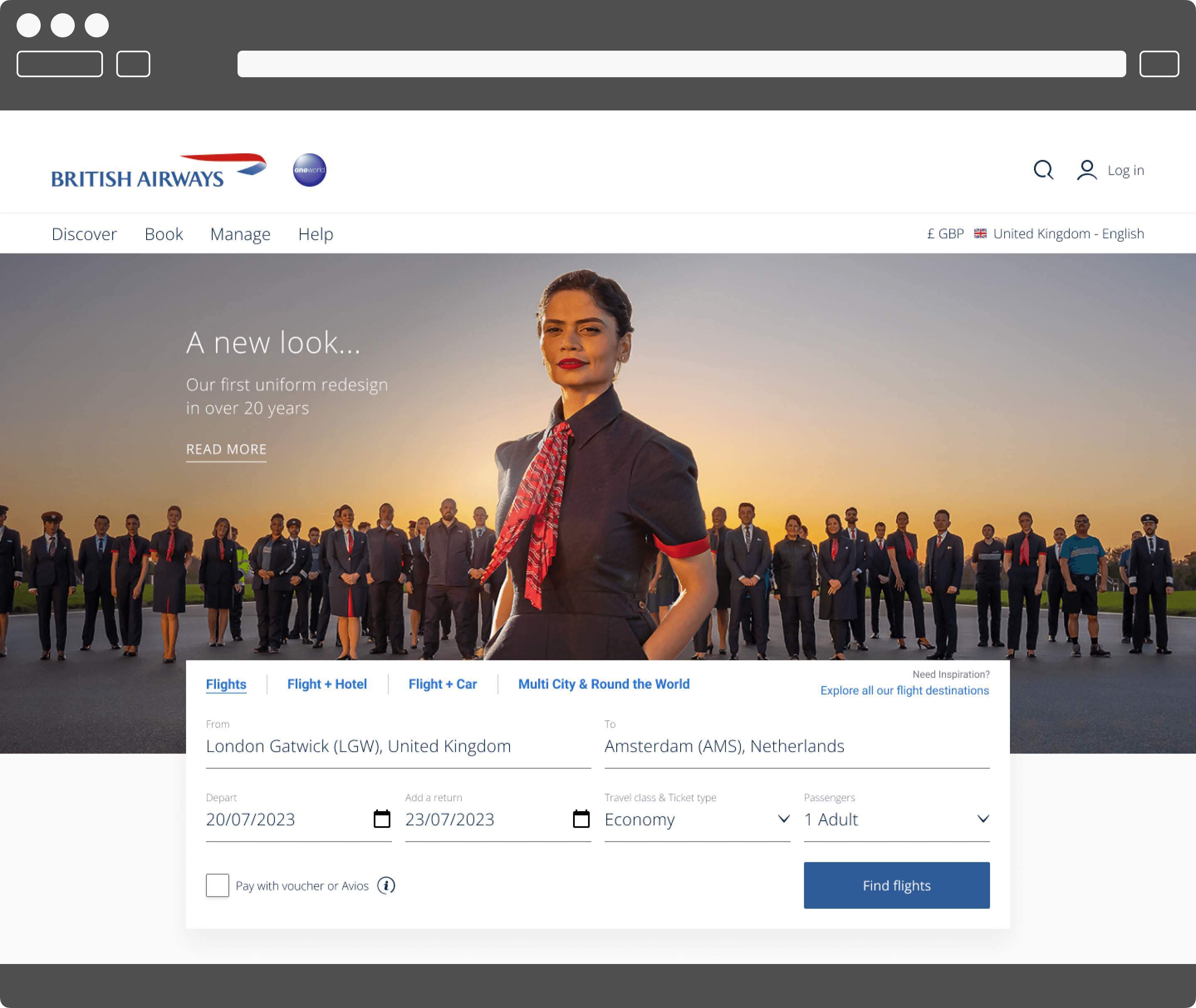Open Explore all our flight destinations link
Image resolution: width=1196 pixels, height=1008 pixels.
pos(905,690)
